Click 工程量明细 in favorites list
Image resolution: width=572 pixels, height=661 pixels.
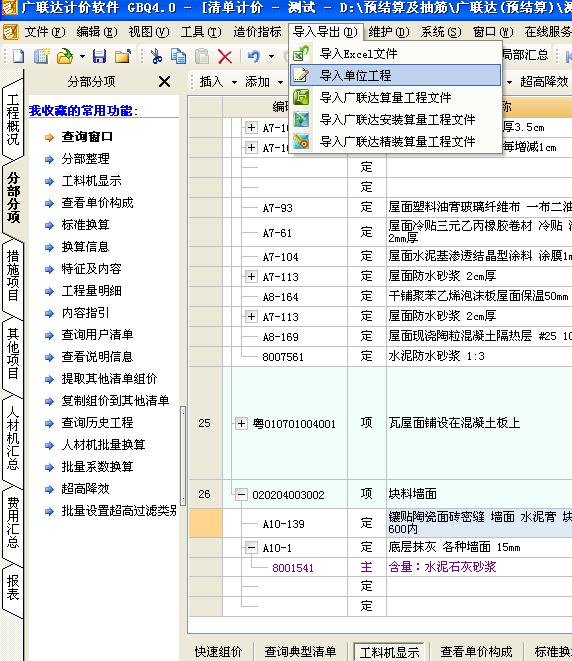click(91, 290)
